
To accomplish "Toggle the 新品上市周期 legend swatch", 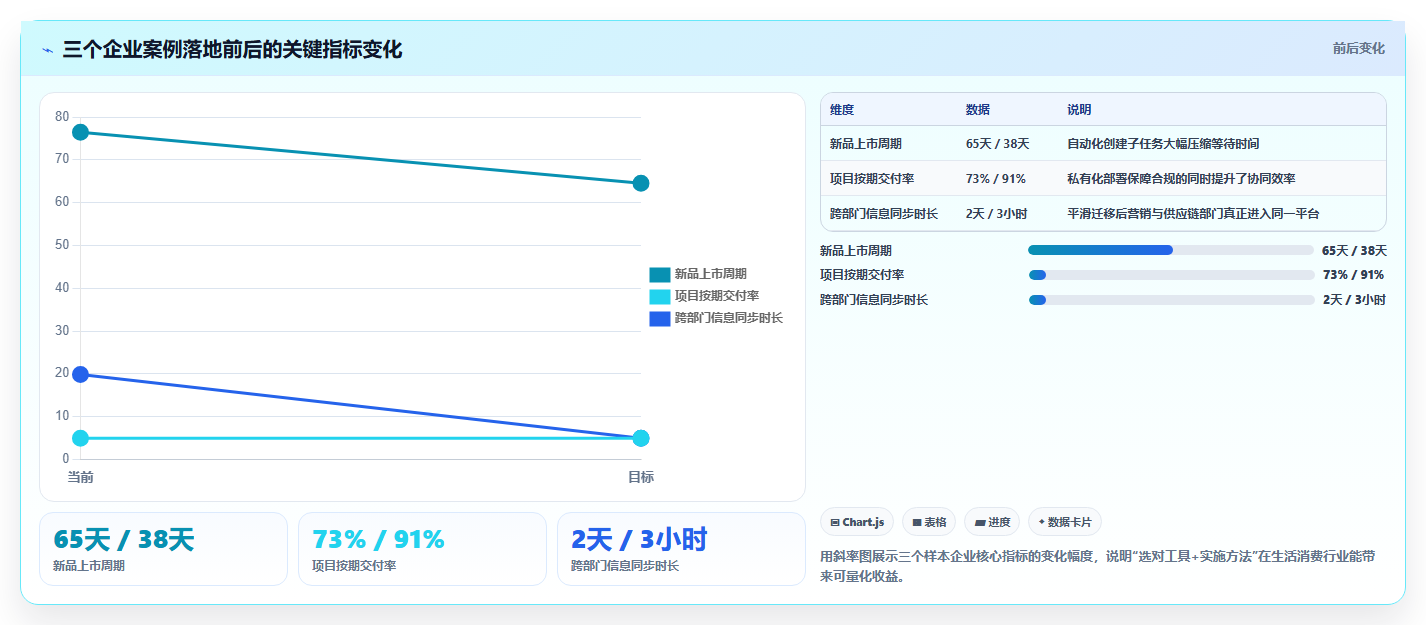I will click(660, 274).
